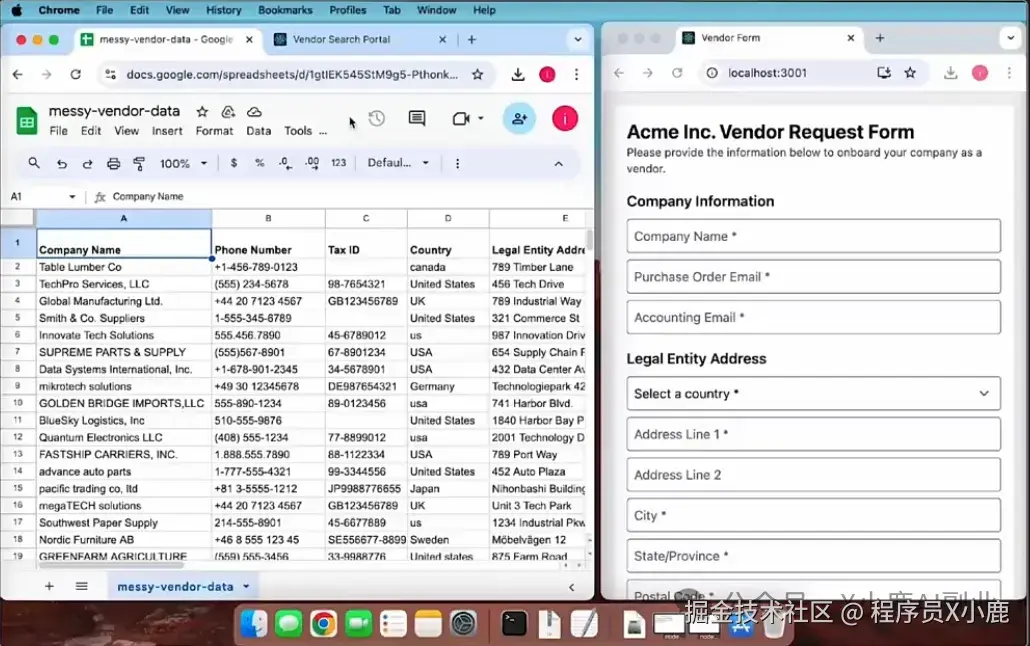1030x646 pixels.
Task: Open the move to folder icon
Action: pyautogui.click(x=228, y=112)
